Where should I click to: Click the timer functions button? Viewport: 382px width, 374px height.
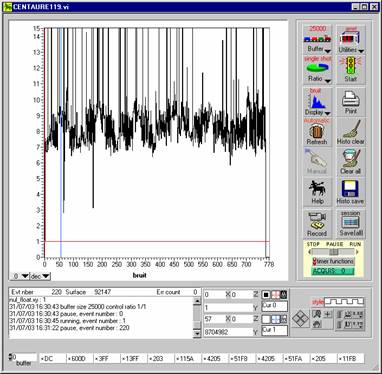click(x=333, y=261)
